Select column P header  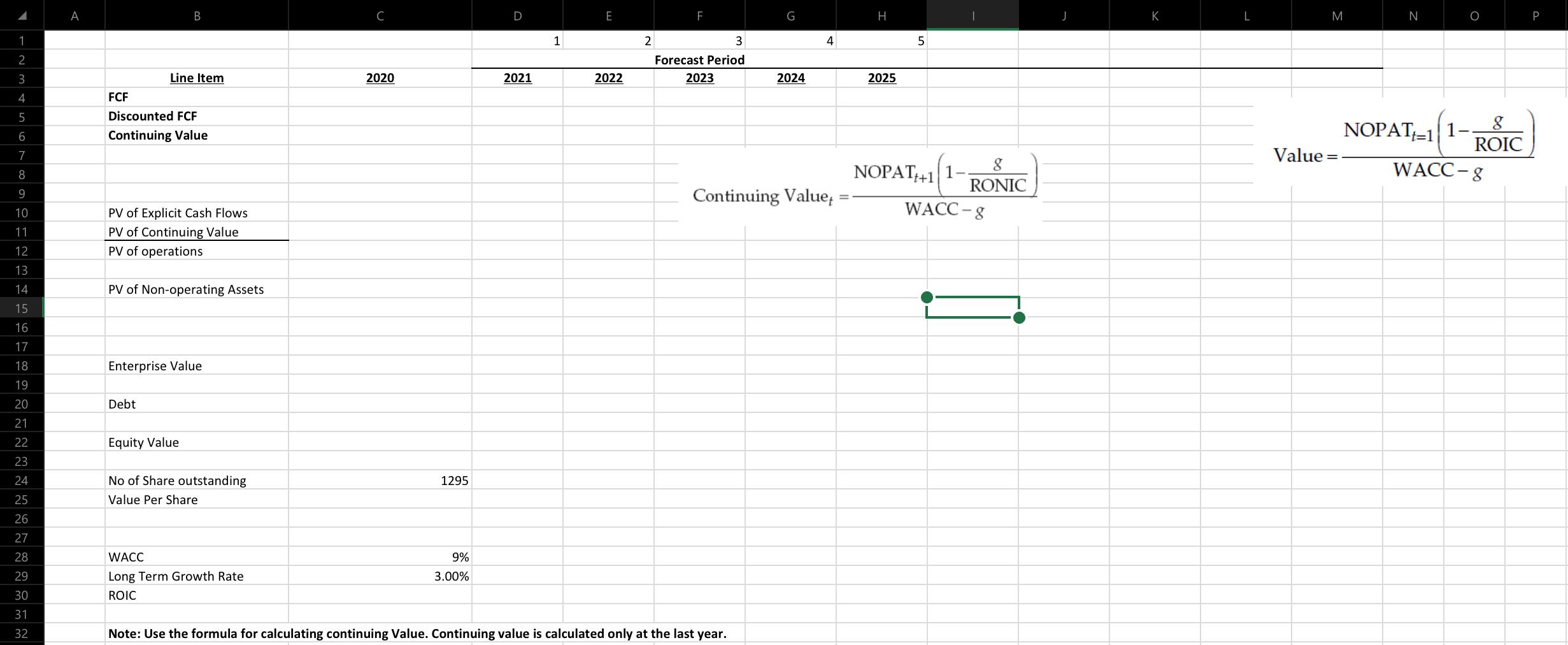pos(1536,15)
